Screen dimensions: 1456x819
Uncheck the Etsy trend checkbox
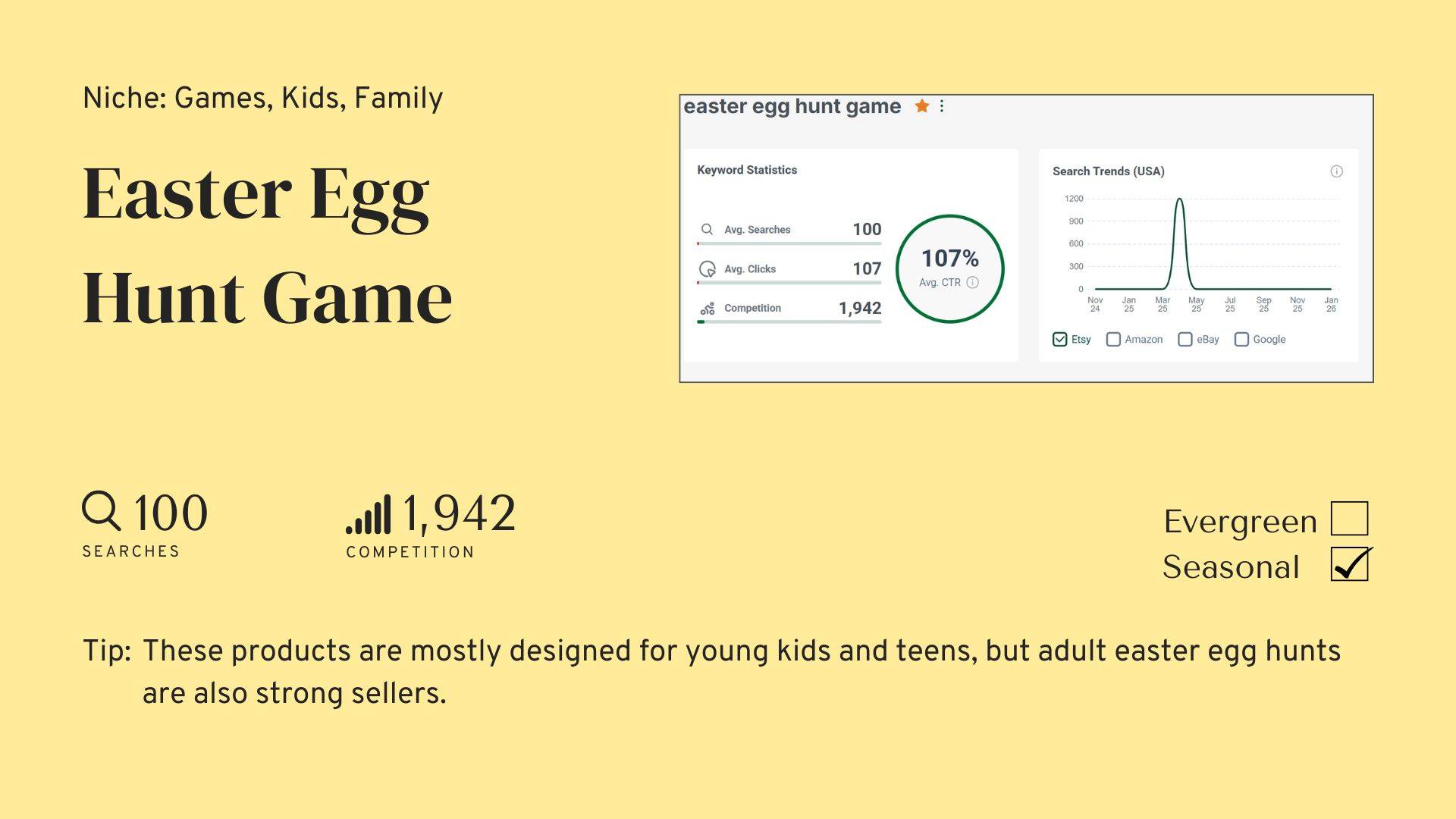[1060, 339]
